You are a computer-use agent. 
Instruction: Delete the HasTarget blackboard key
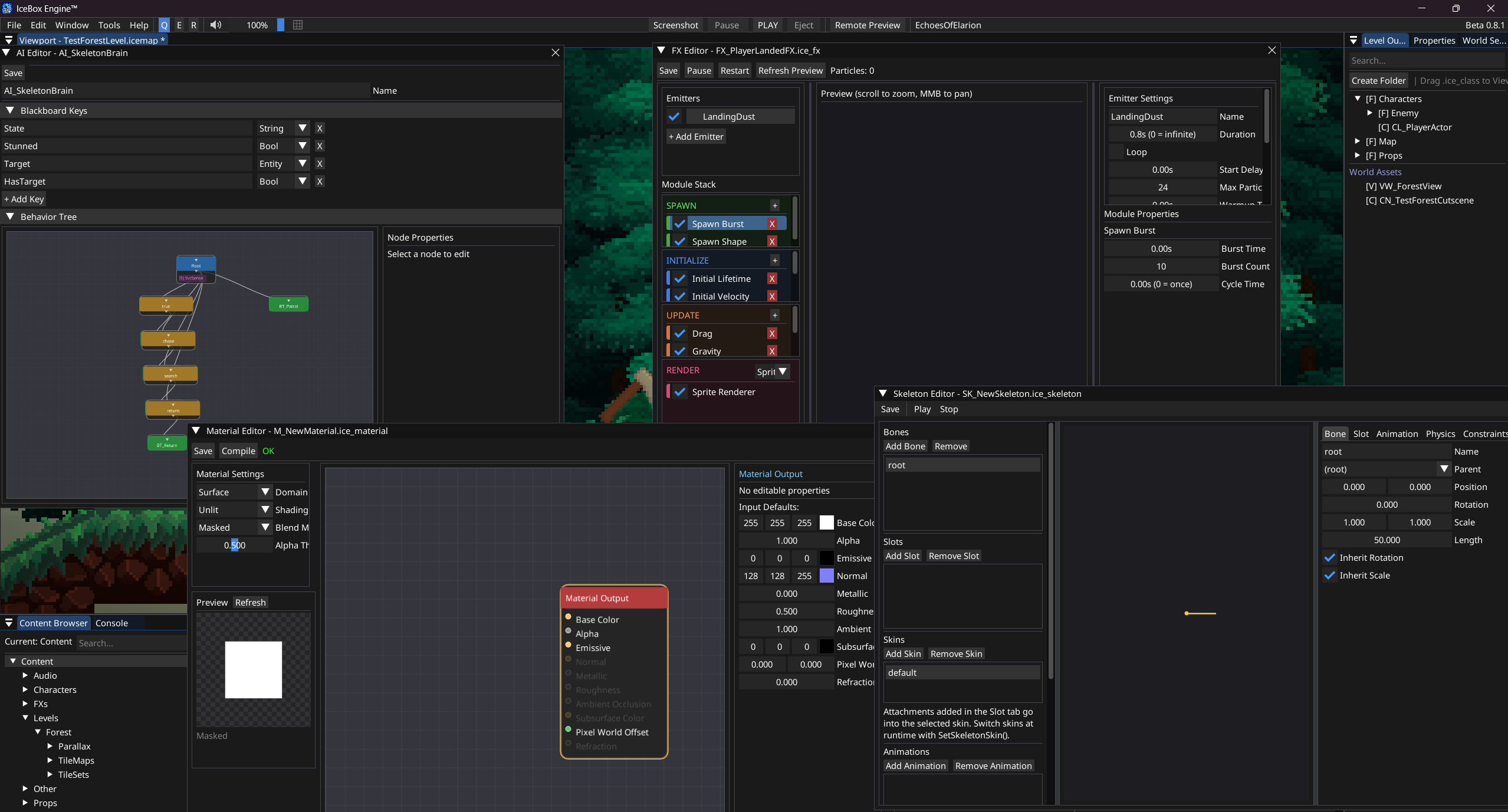(x=320, y=182)
